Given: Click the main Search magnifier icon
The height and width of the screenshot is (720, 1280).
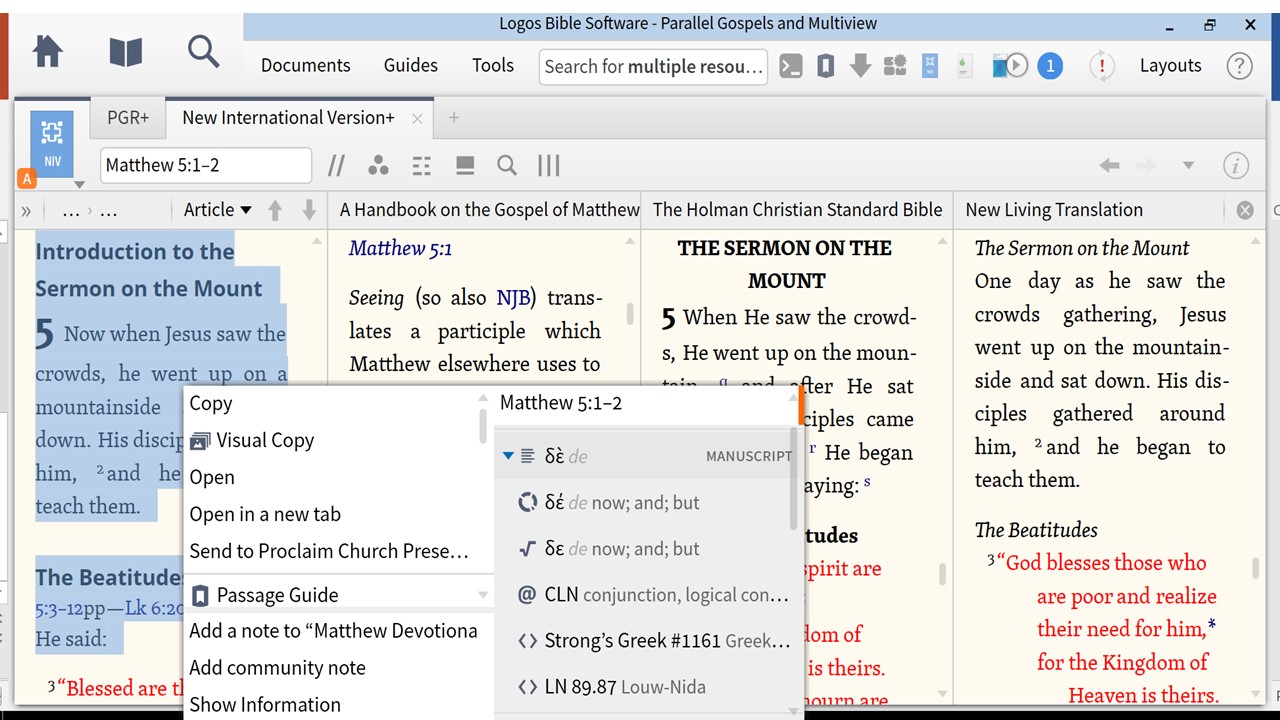Looking at the screenshot, I should coord(203,51).
